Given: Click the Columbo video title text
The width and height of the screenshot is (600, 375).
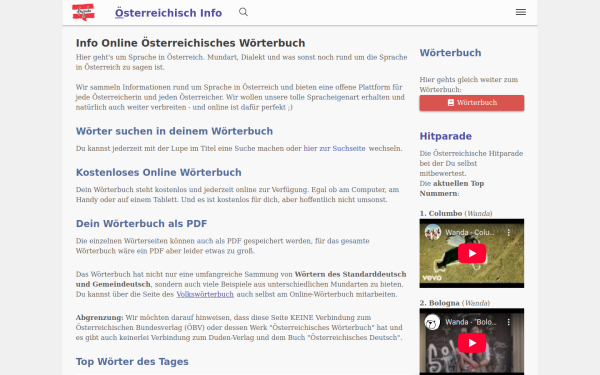Looking at the screenshot, I should pyautogui.click(x=470, y=232).
